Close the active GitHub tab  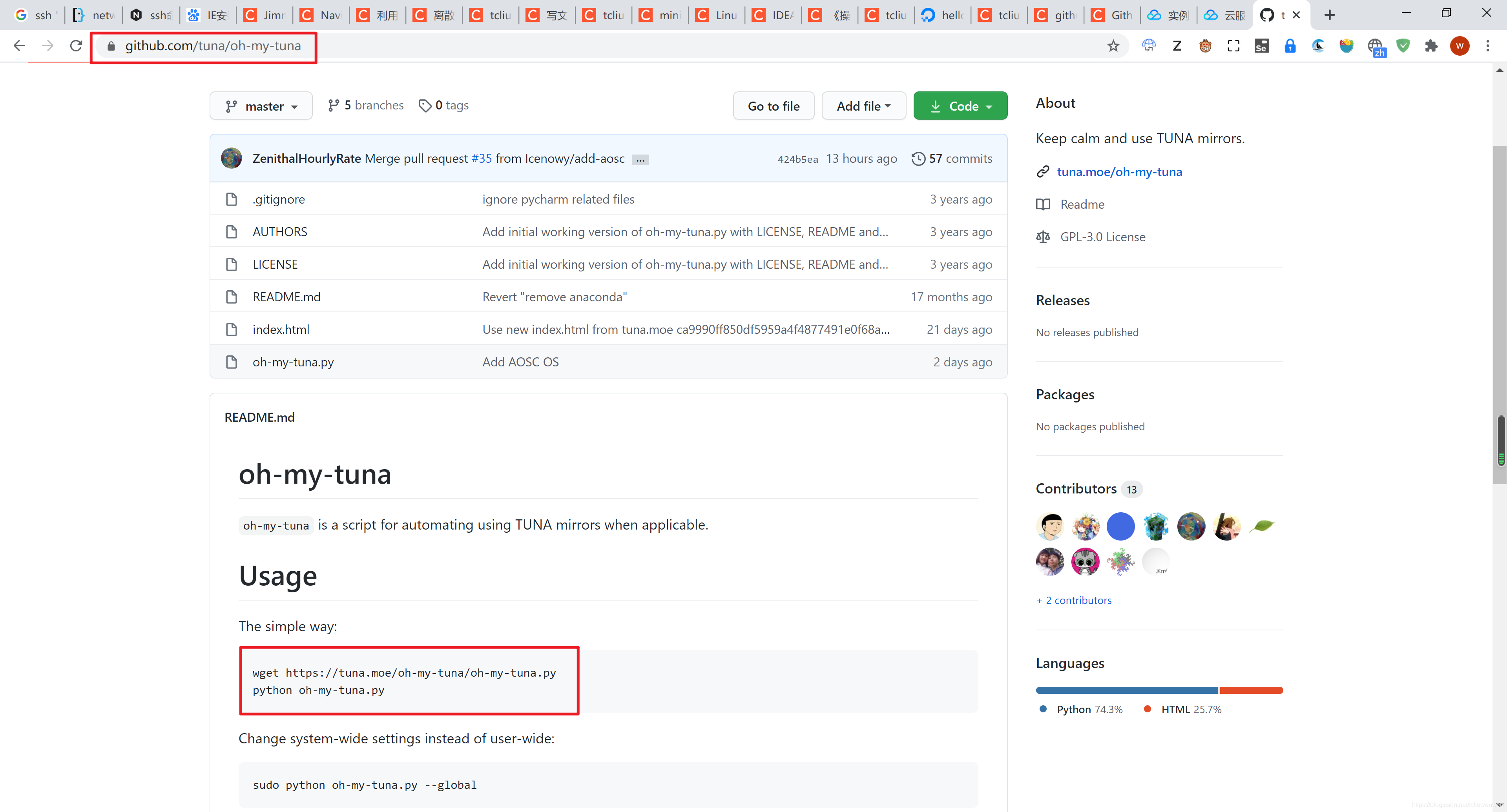click(x=1296, y=15)
